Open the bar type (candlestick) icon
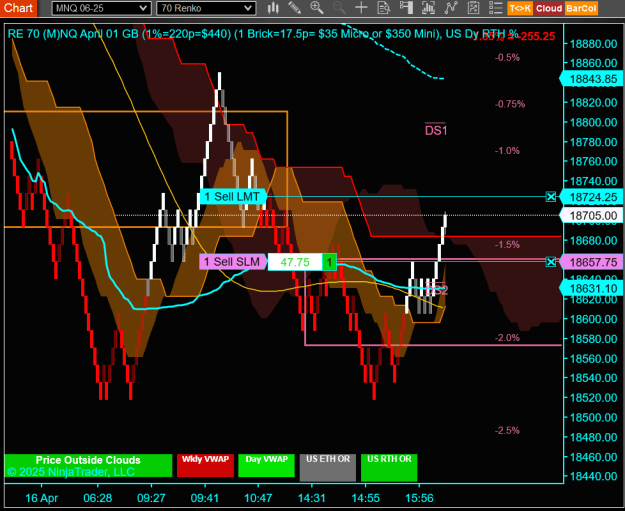 [273, 8]
